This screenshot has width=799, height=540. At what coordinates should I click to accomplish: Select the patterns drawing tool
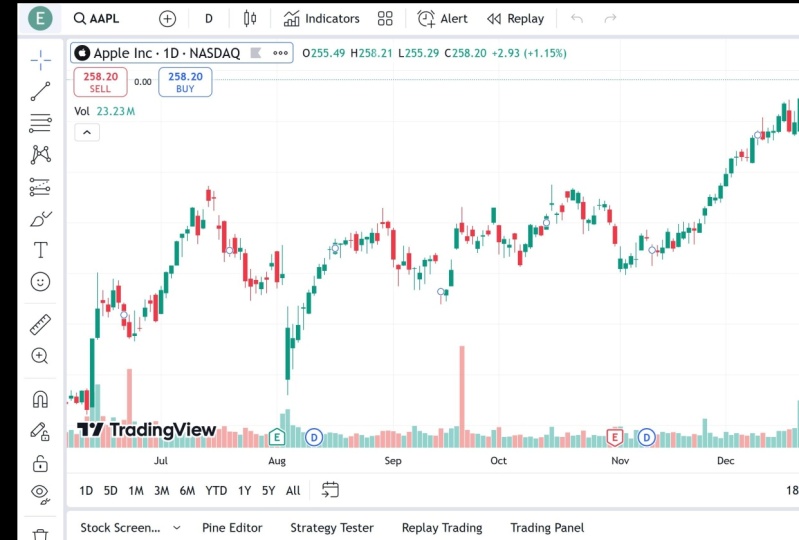click(40, 154)
